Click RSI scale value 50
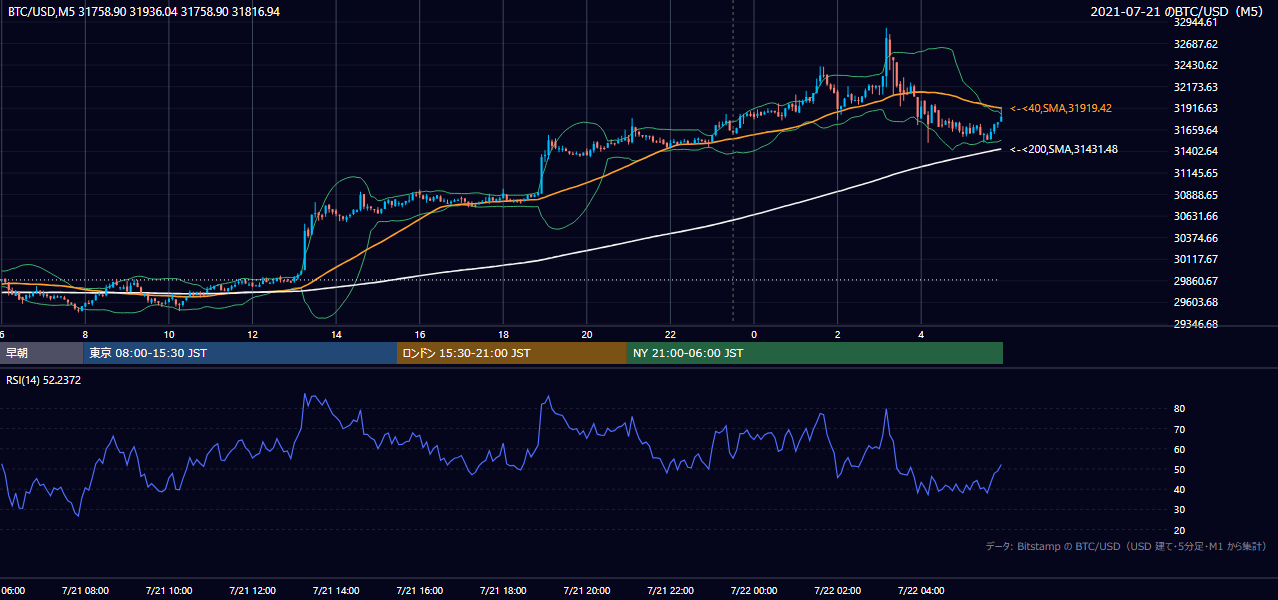Image resolution: width=1278 pixels, height=600 pixels. pyautogui.click(x=1179, y=469)
